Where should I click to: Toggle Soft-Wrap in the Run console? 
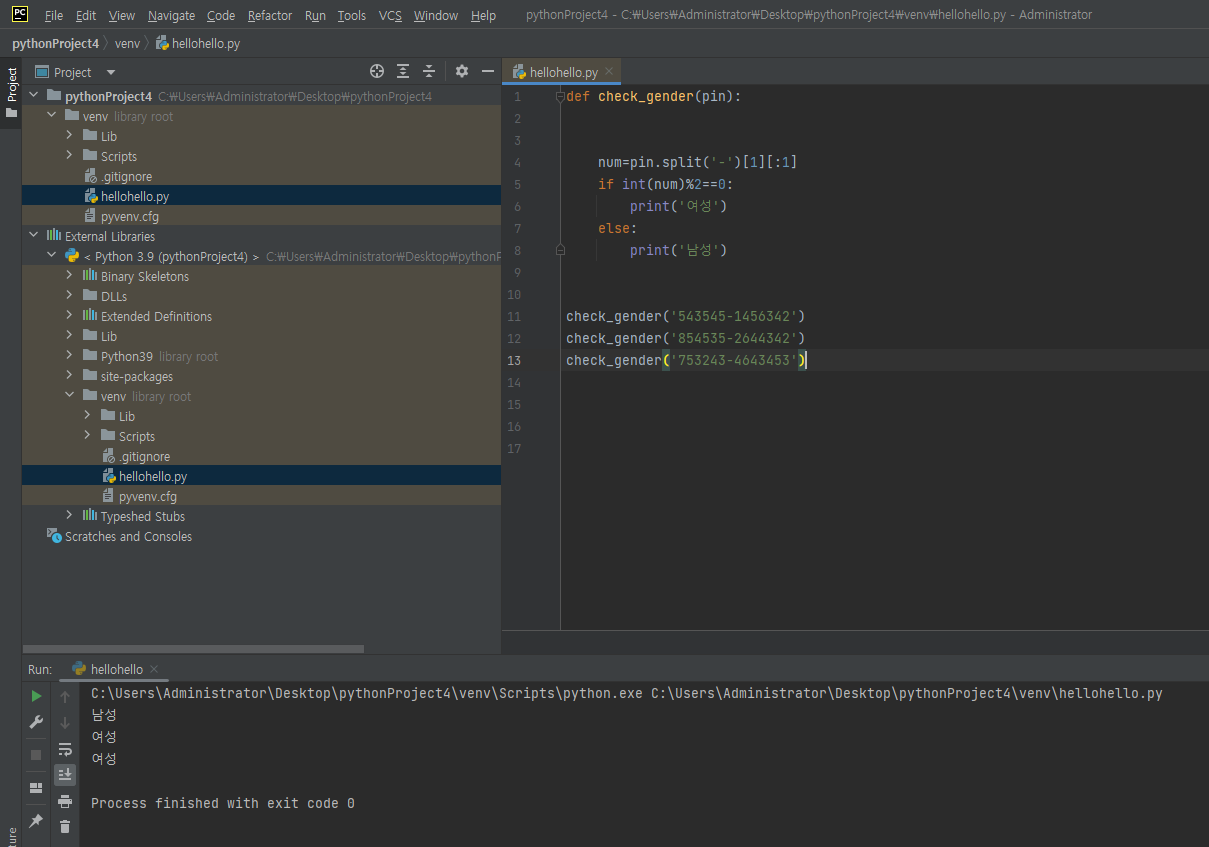(65, 749)
